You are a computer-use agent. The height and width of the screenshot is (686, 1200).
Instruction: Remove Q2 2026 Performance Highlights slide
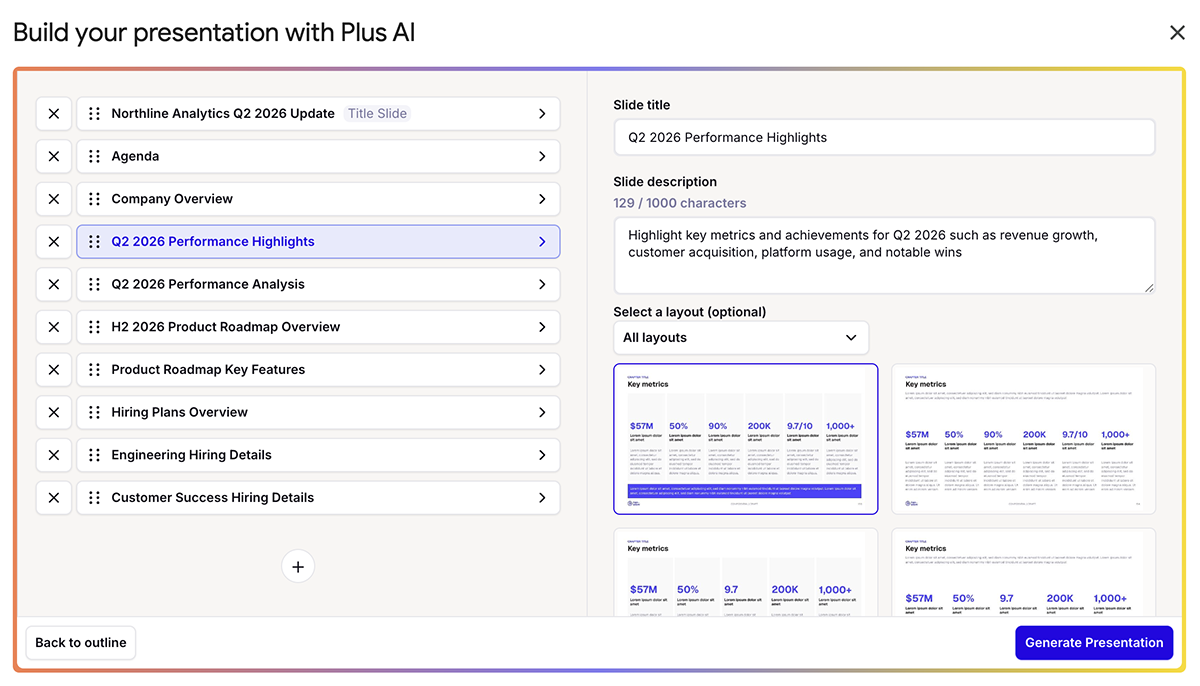(x=54, y=242)
